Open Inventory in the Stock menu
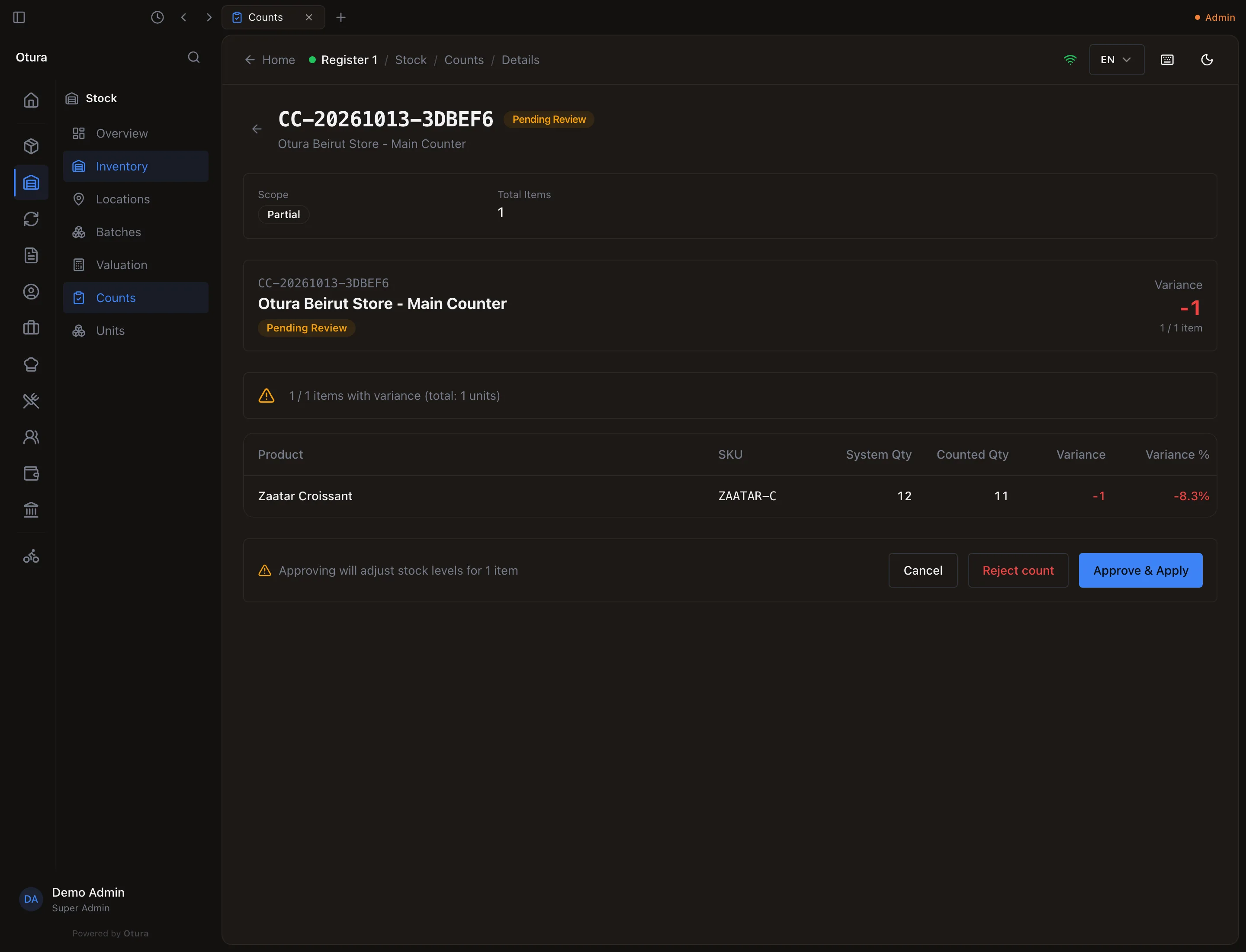The height and width of the screenshot is (952, 1246). click(136, 166)
